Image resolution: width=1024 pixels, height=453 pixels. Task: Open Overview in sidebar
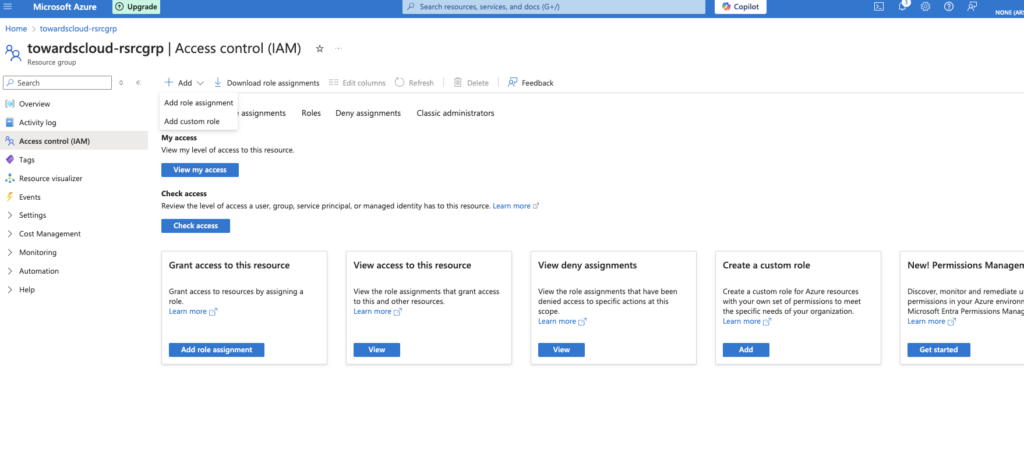point(34,104)
